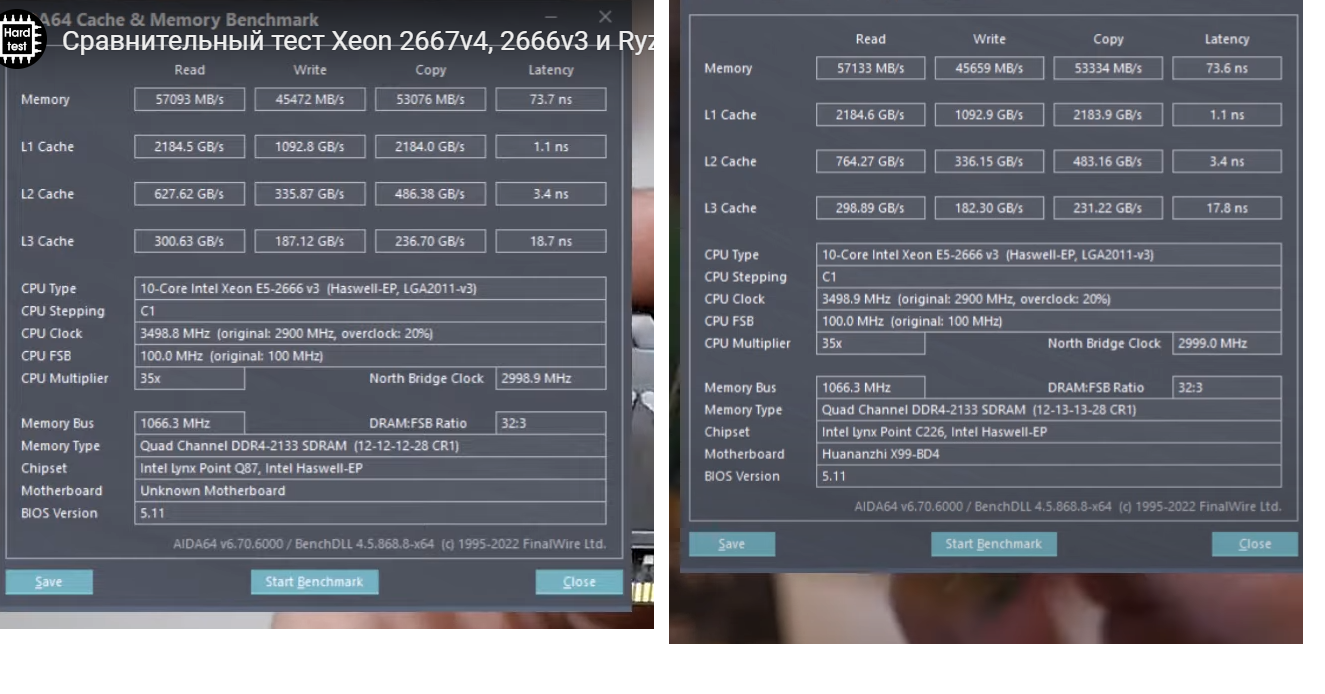Image resolution: width=1325 pixels, height=694 pixels.
Task: Click North Bridge Clock value 2999.0 MHz
Action: [1227, 343]
